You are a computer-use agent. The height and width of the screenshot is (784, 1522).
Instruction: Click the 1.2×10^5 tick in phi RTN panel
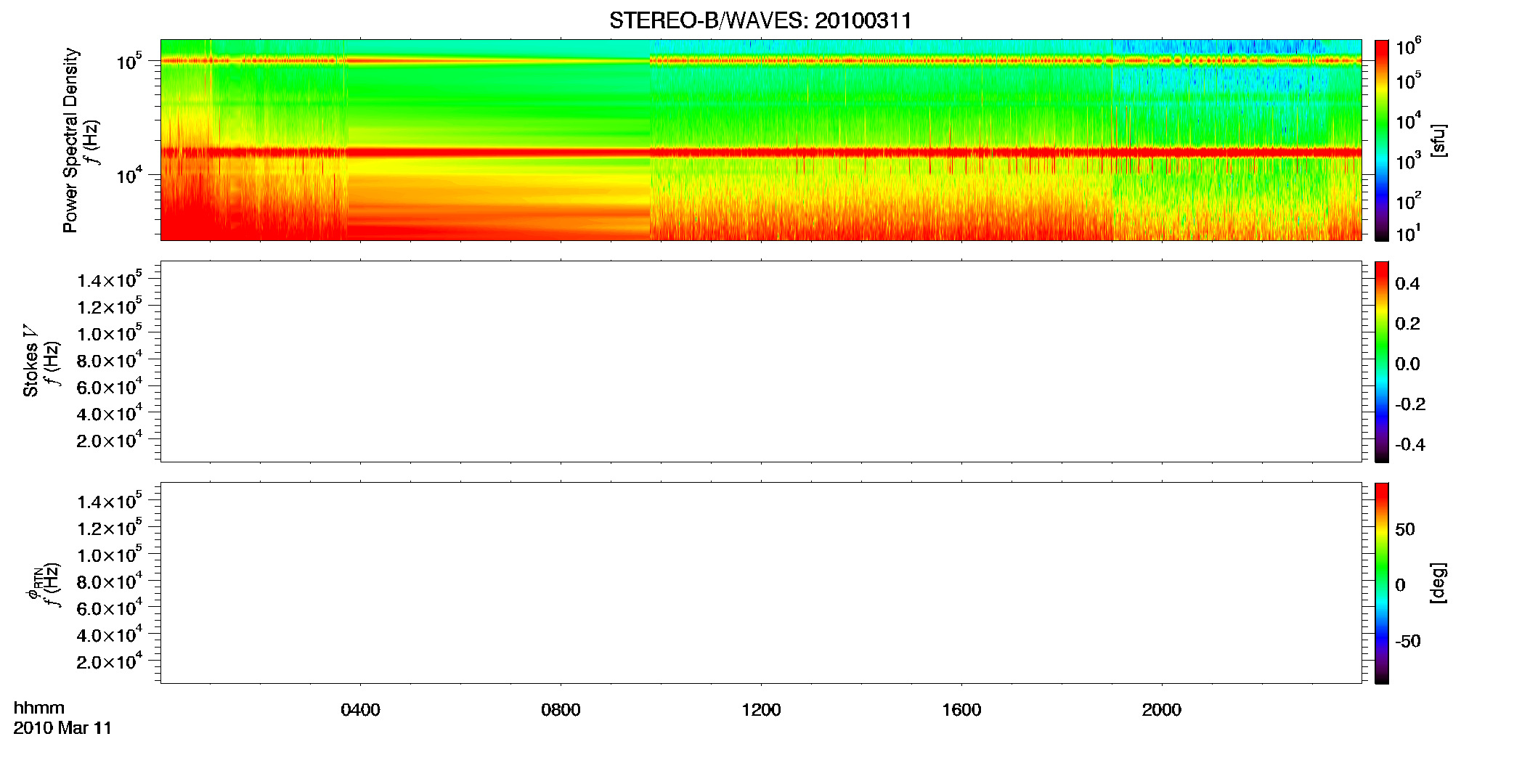click(110, 528)
